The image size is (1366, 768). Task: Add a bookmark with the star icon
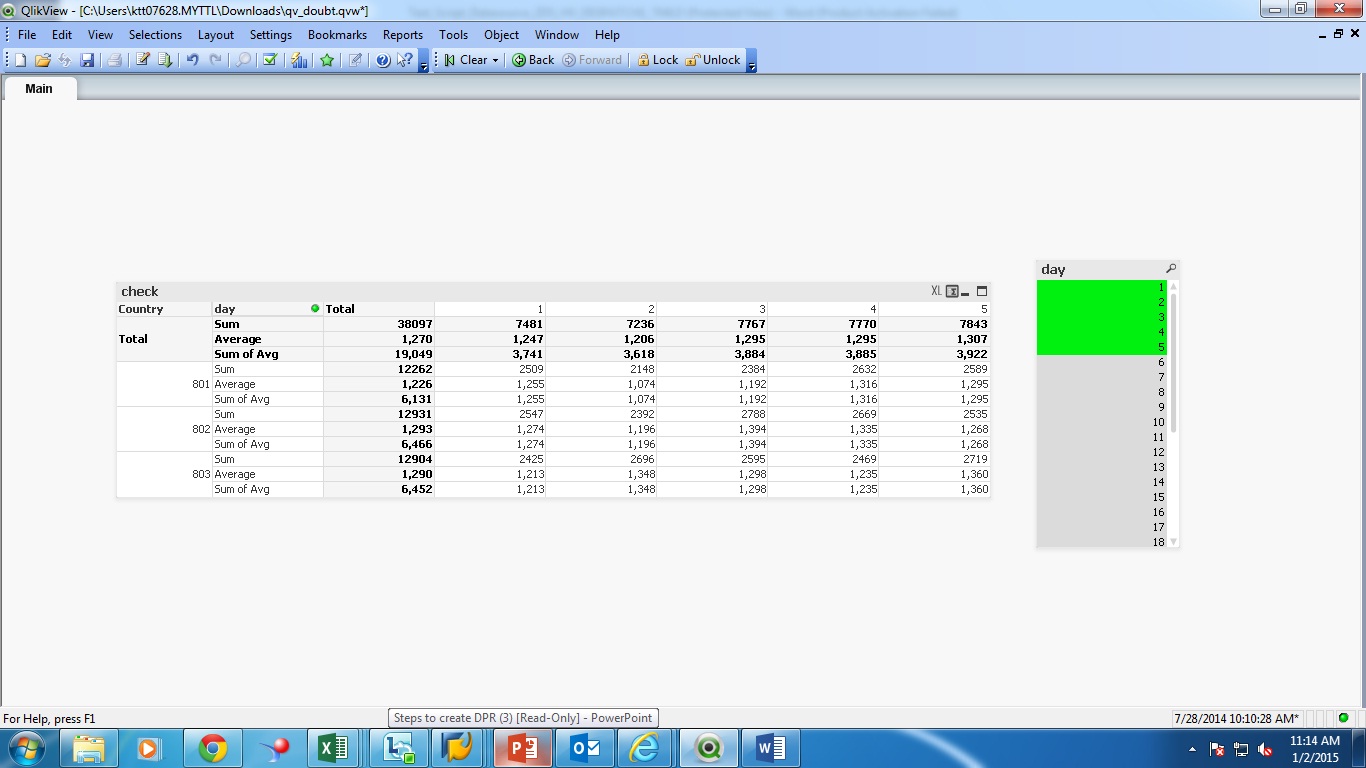(327, 60)
